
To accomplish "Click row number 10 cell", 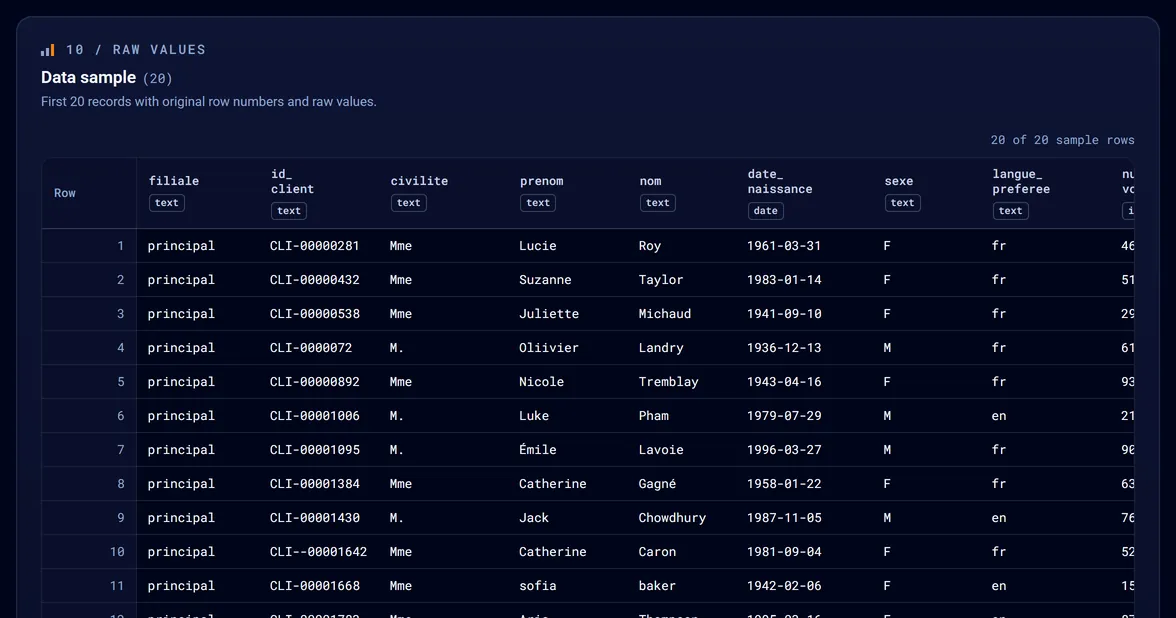I will [x=117, y=551].
